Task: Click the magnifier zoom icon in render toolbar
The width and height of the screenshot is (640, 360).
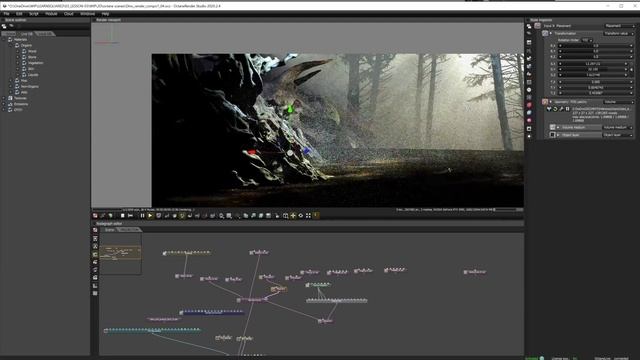Action: [222, 216]
